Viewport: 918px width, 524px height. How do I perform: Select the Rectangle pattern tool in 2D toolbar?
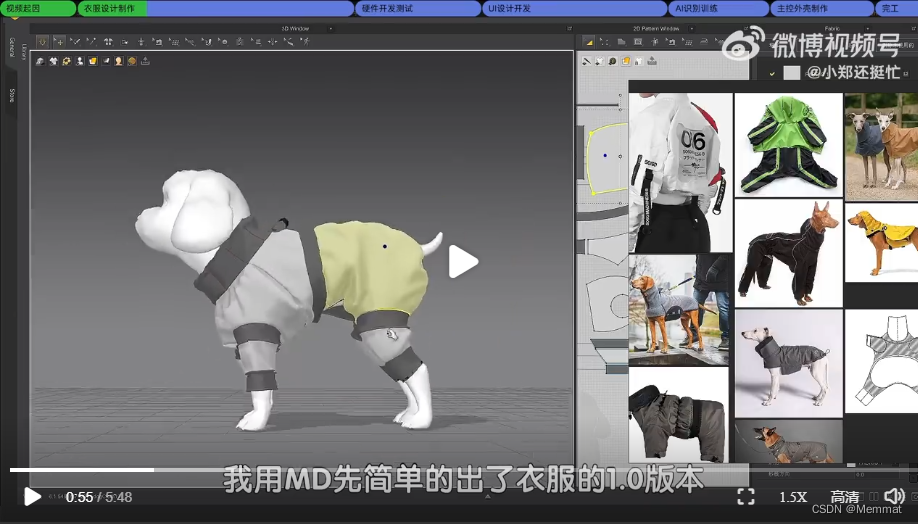click(638, 42)
